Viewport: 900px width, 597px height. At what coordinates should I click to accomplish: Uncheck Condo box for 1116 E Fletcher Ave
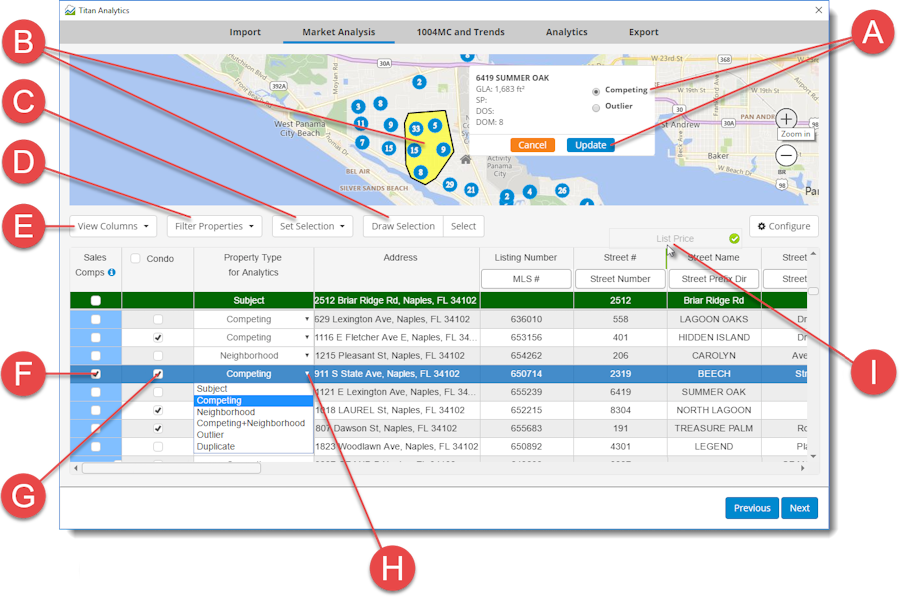[158, 338]
